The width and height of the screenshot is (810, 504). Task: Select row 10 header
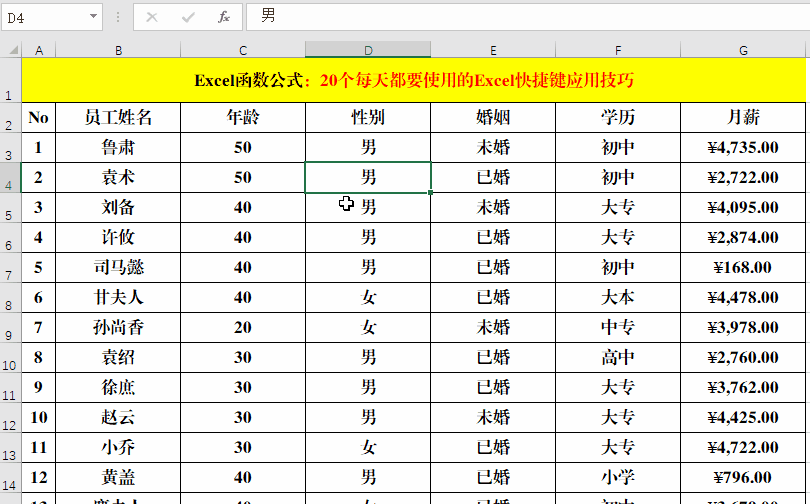[10, 357]
